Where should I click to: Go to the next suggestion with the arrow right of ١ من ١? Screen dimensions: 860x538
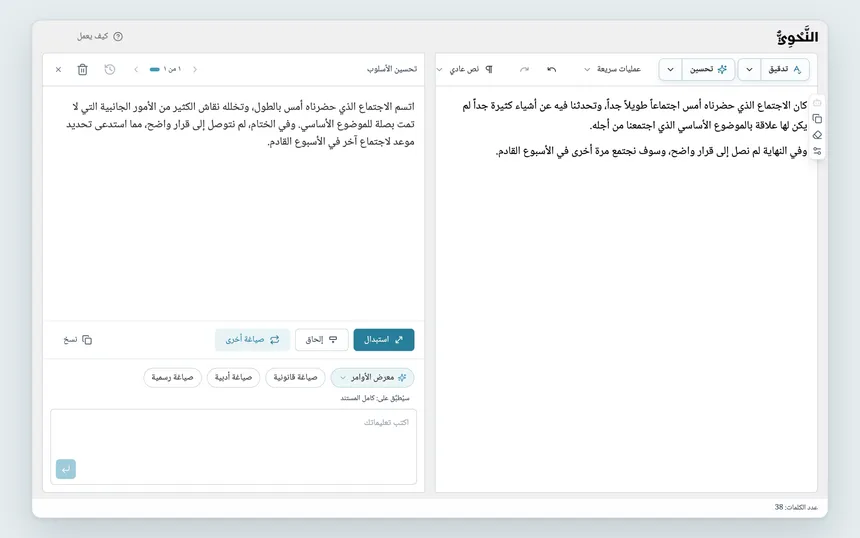pos(195,70)
